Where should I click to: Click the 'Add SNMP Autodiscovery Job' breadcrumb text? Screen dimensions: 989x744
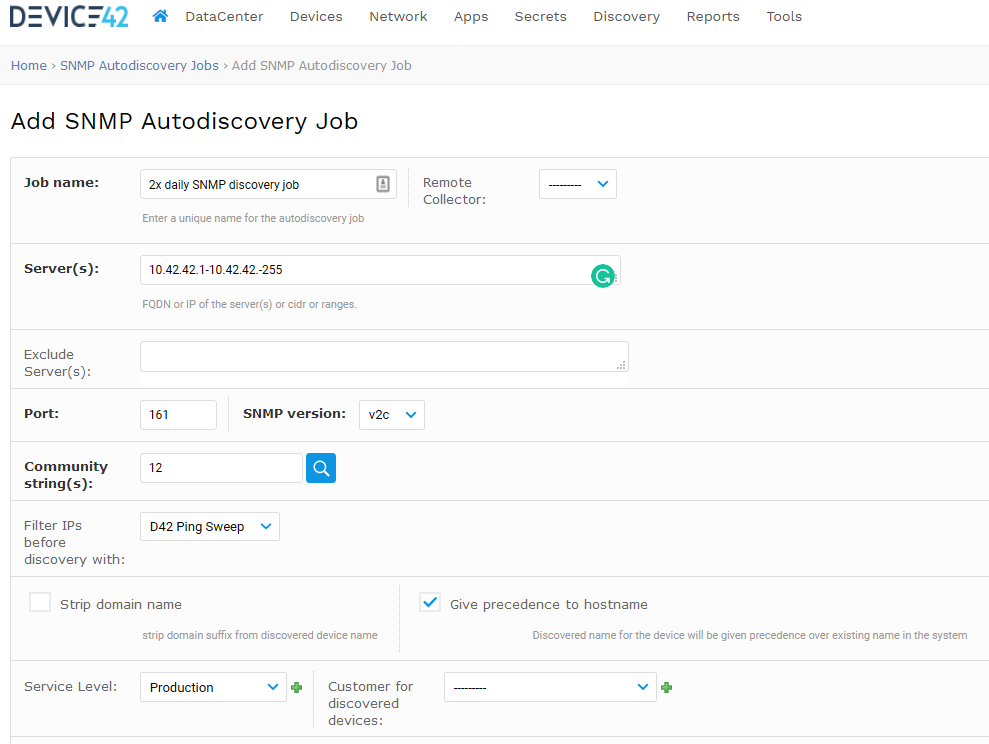tap(322, 66)
